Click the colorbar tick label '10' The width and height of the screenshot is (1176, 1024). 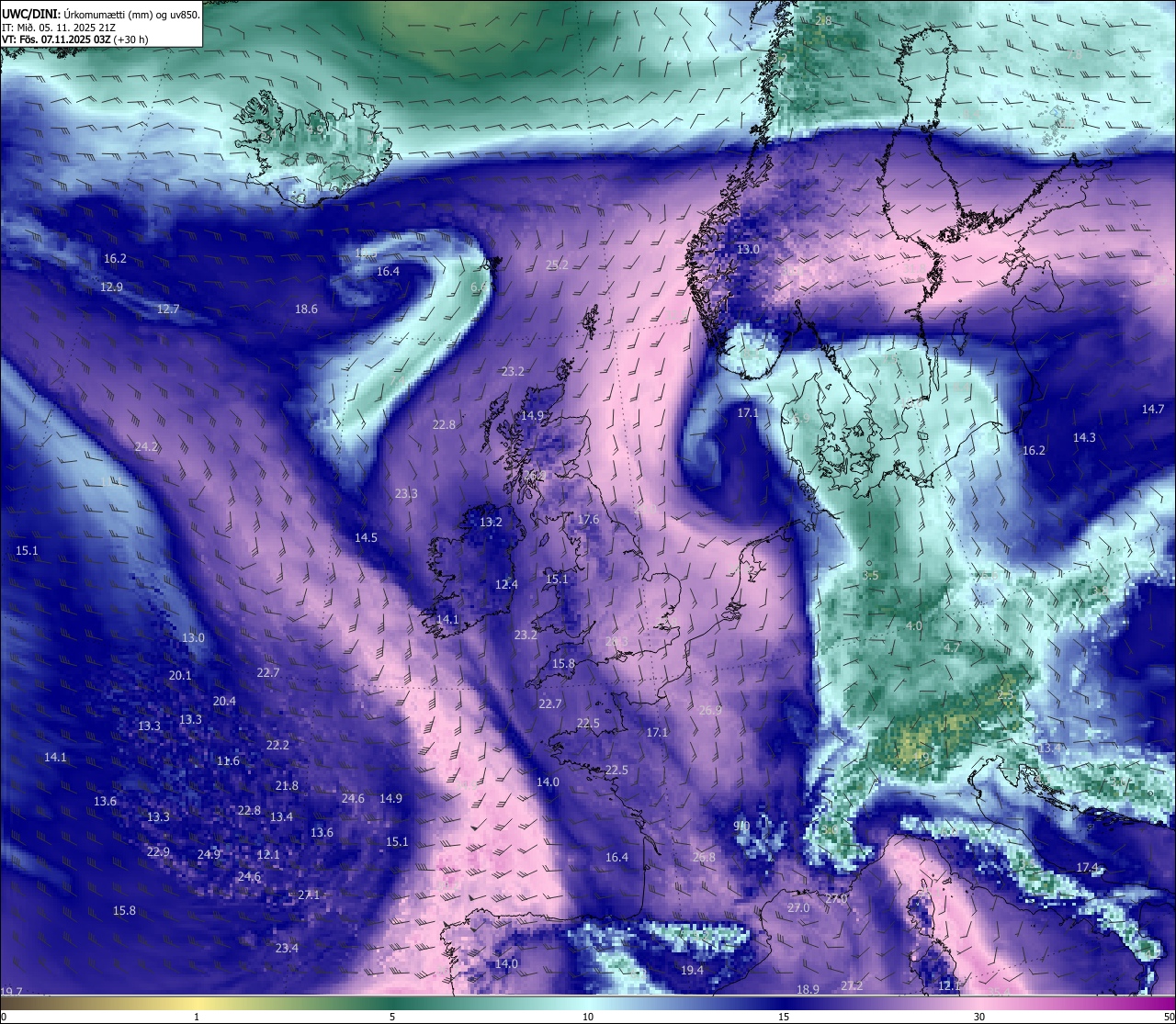coord(588,1017)
